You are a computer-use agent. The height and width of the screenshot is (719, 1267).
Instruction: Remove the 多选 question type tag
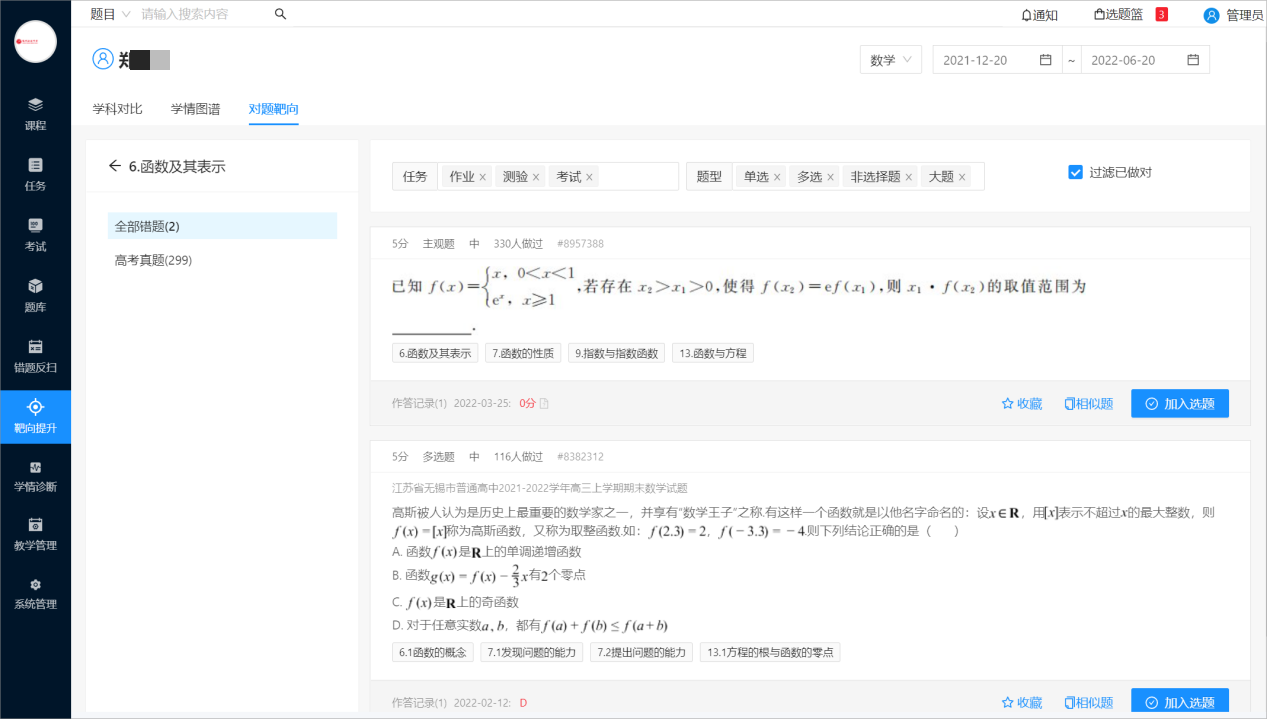(x=829, y=177)
